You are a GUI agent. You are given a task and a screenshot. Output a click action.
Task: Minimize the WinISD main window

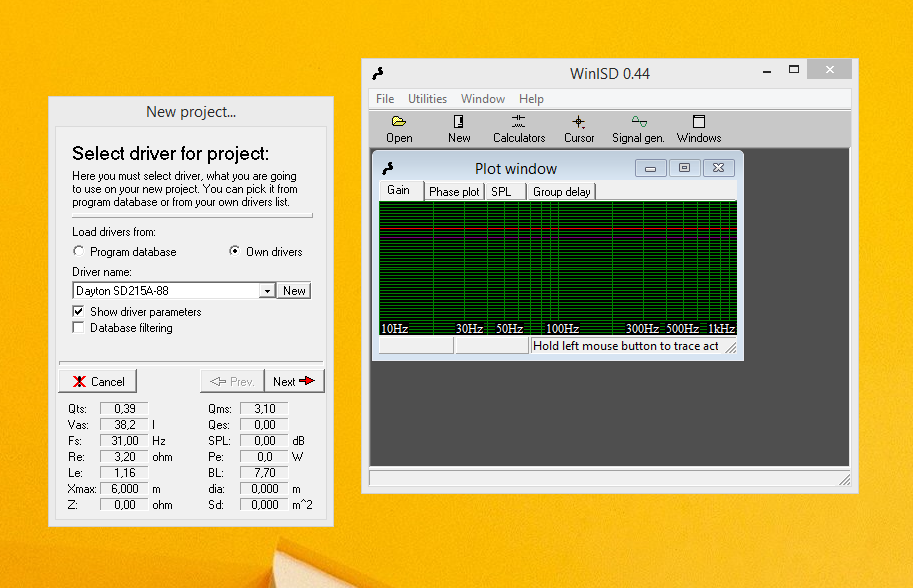pos(767,71)
